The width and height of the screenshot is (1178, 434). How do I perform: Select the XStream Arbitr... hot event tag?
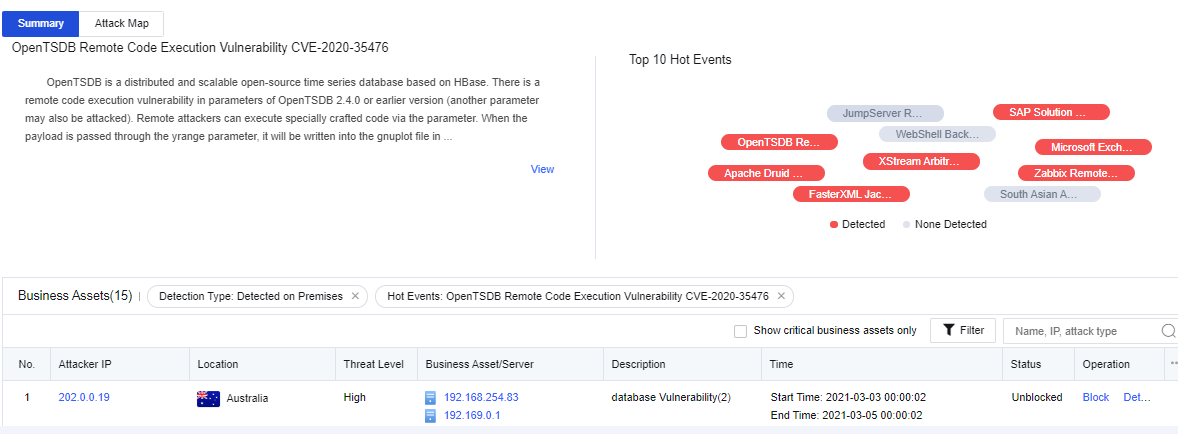(921, 161)
